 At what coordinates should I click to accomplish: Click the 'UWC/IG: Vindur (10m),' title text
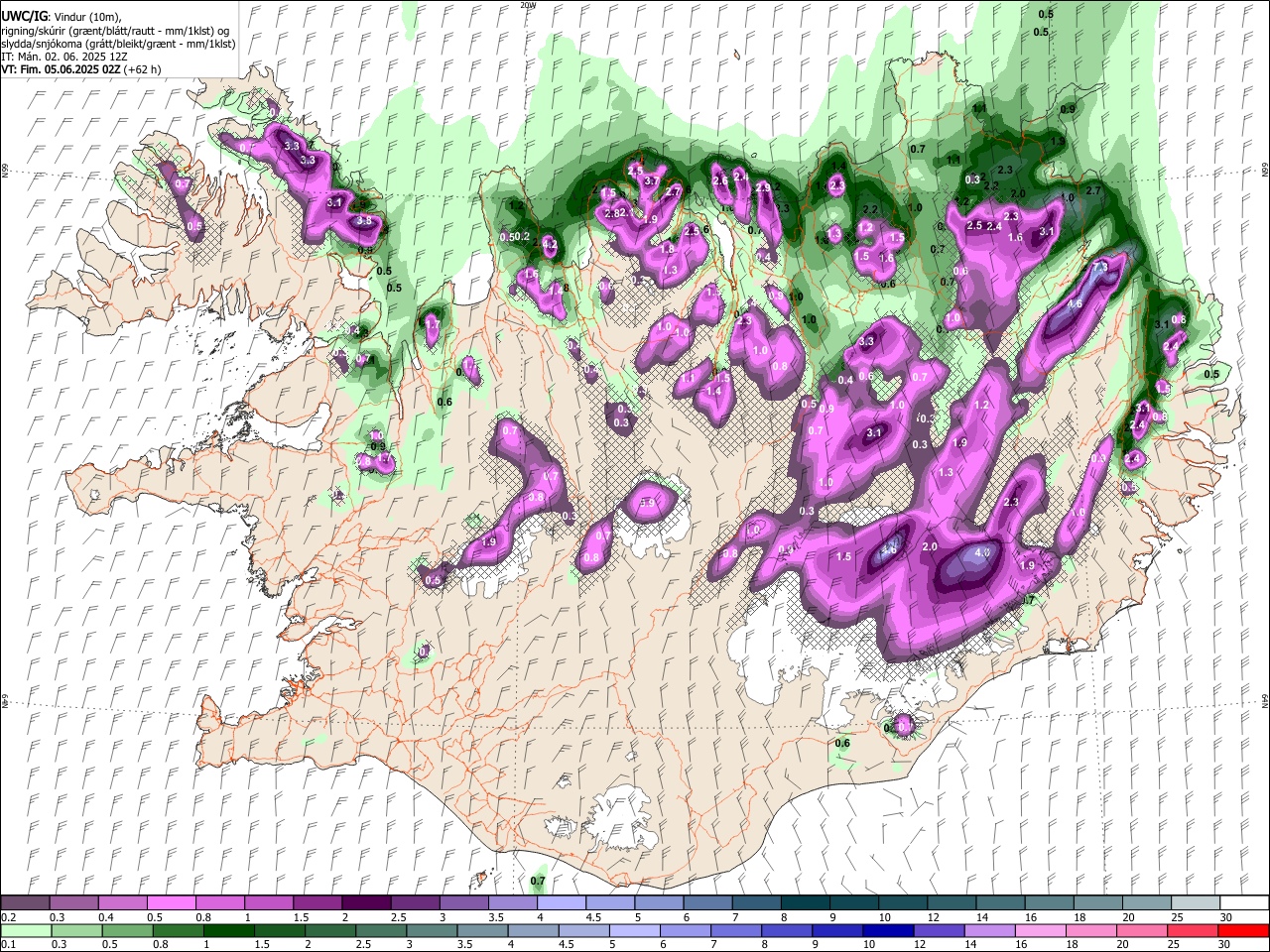pos(62,17)
